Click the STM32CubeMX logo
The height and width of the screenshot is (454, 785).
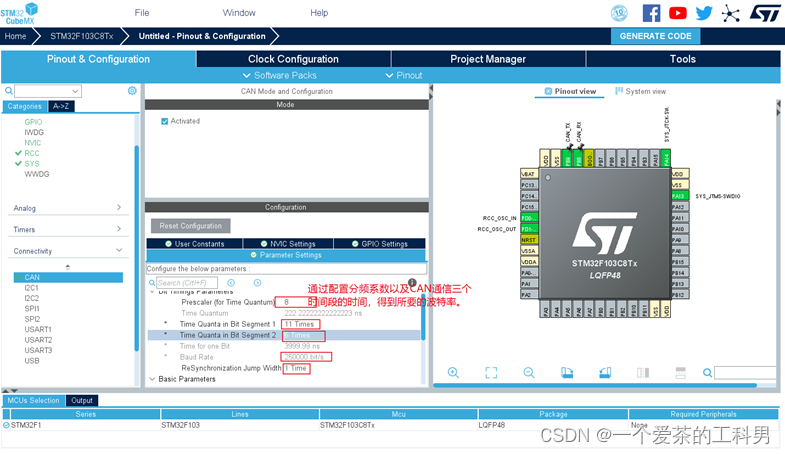point(19,14)
